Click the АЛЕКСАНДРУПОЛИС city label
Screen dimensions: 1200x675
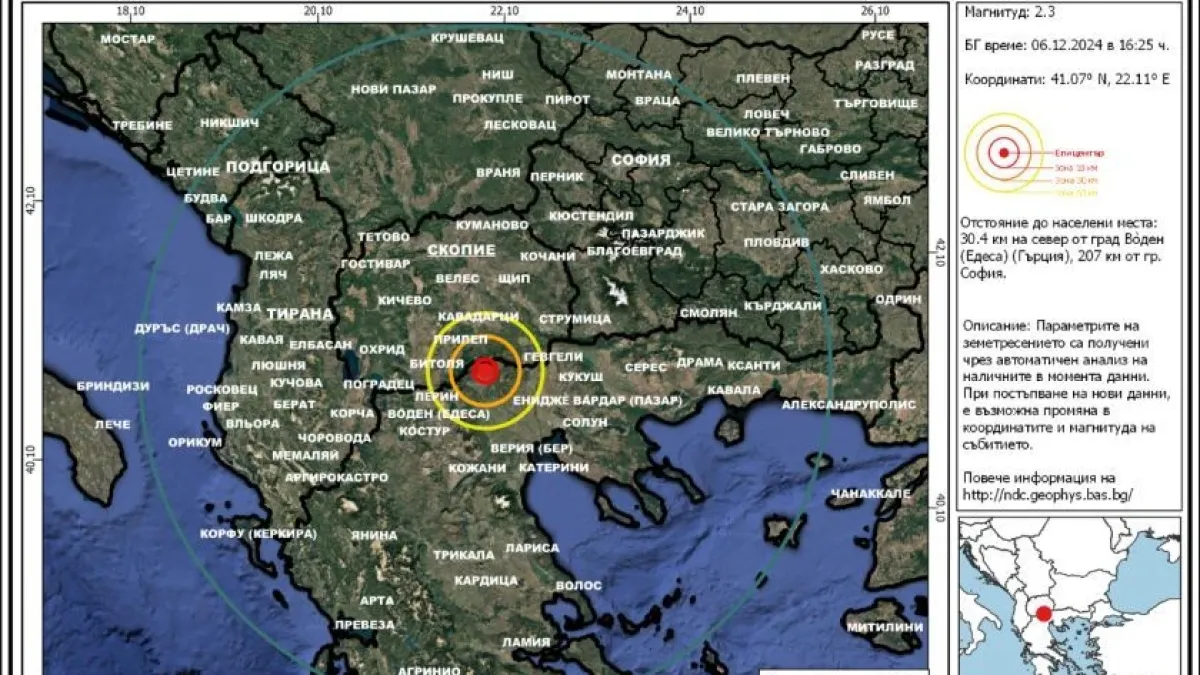(x=849, y=405)
